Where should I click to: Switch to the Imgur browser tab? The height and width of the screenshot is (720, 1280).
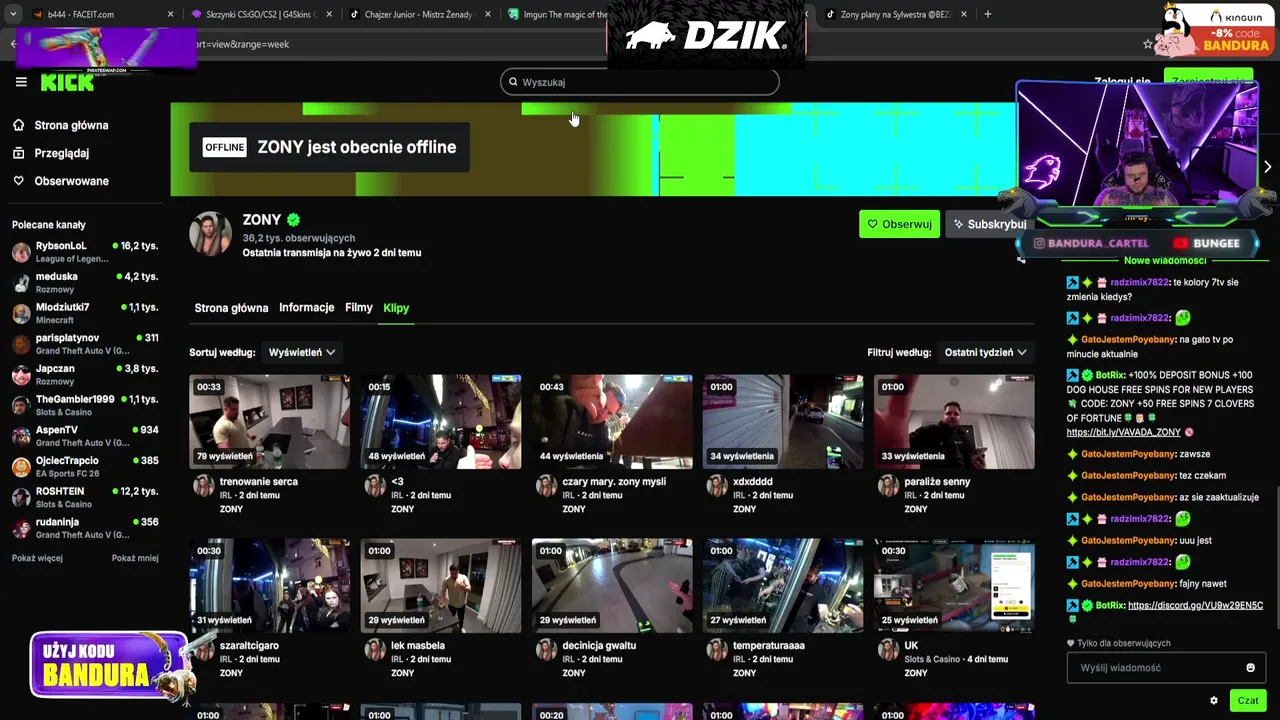tap(556, 14)
